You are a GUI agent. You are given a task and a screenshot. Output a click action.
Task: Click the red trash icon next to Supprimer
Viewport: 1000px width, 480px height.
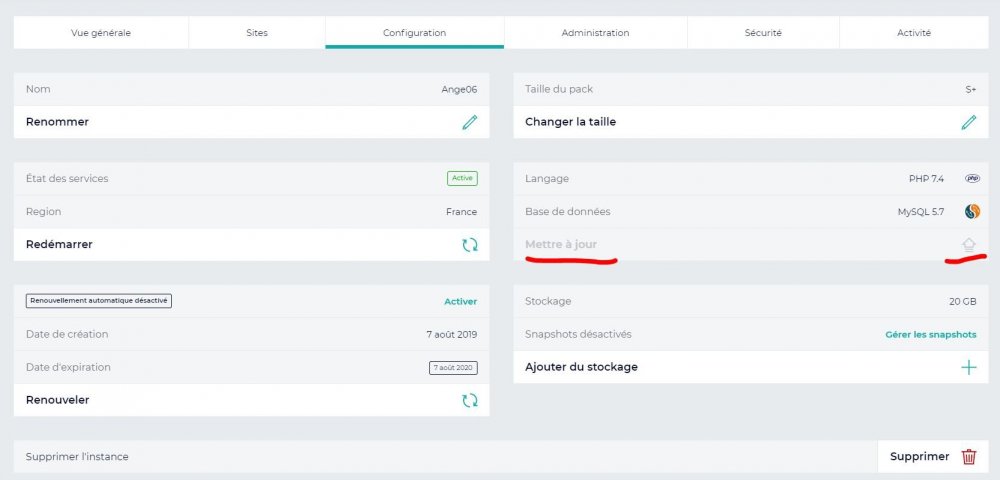(x=969, y=456)
